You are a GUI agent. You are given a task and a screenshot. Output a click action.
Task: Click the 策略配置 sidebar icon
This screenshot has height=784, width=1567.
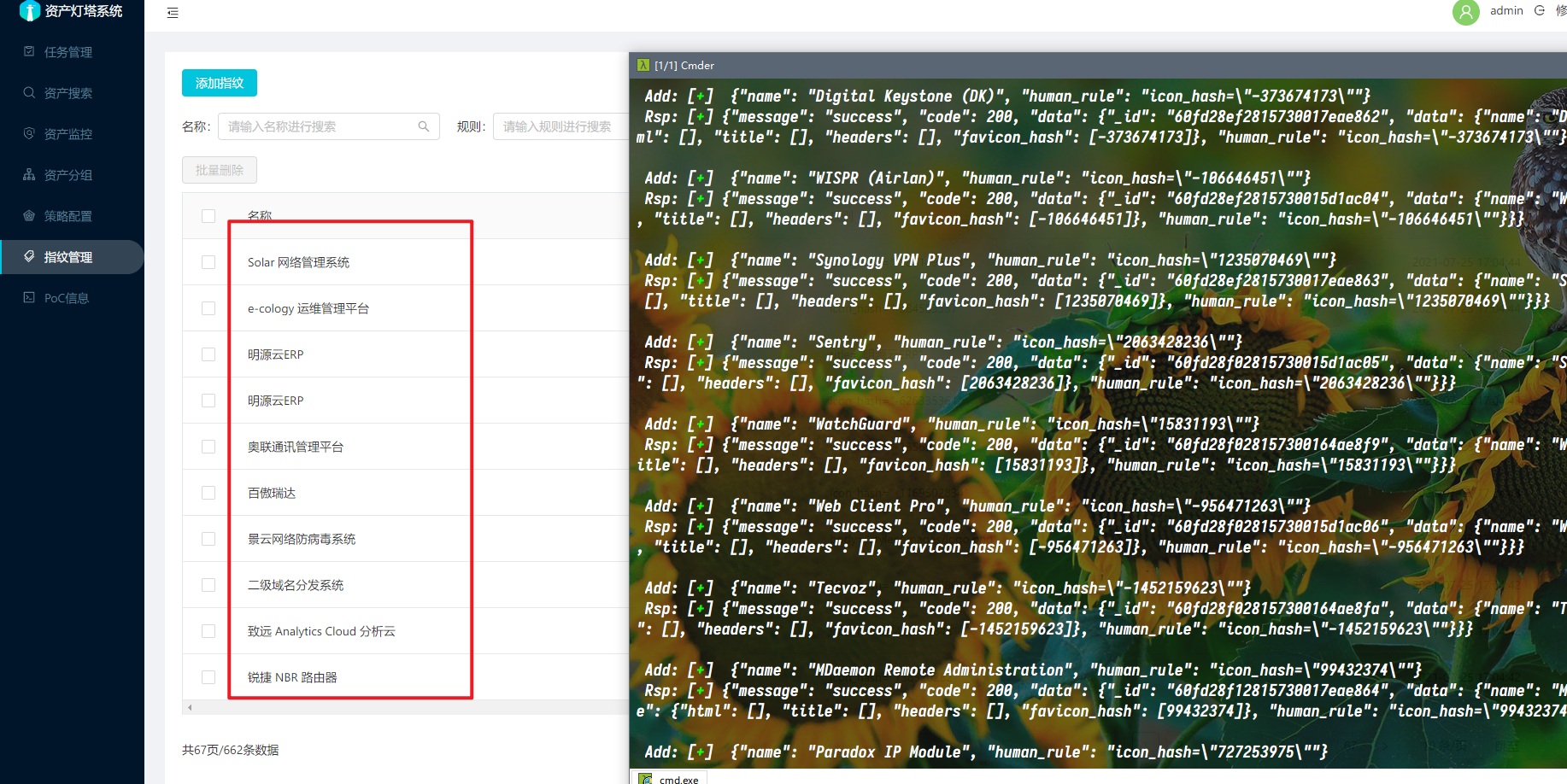click(29, 215)
